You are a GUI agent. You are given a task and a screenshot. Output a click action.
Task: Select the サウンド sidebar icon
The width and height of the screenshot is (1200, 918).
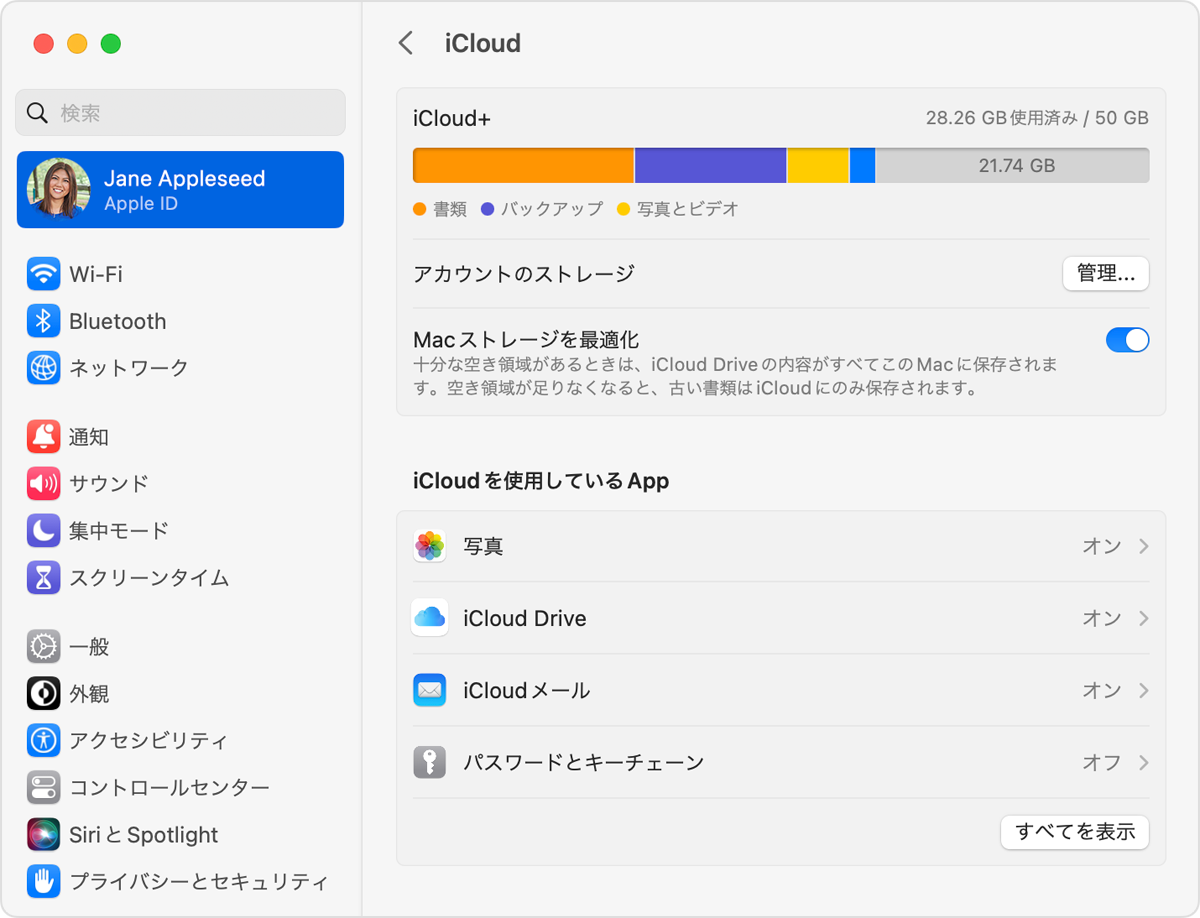44,483
